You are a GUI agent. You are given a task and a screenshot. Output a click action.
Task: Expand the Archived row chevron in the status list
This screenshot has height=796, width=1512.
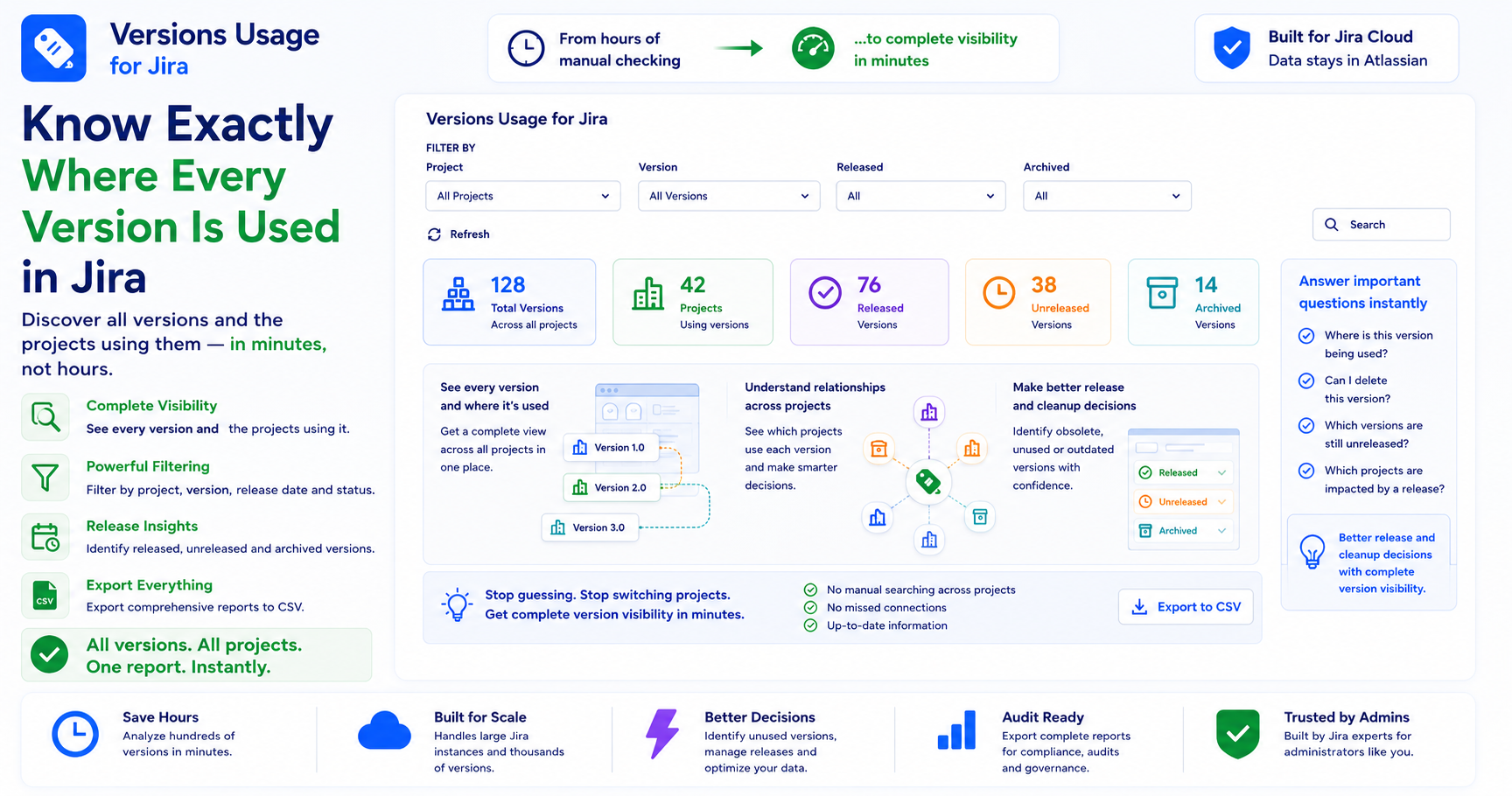(x=1221, y=531)
